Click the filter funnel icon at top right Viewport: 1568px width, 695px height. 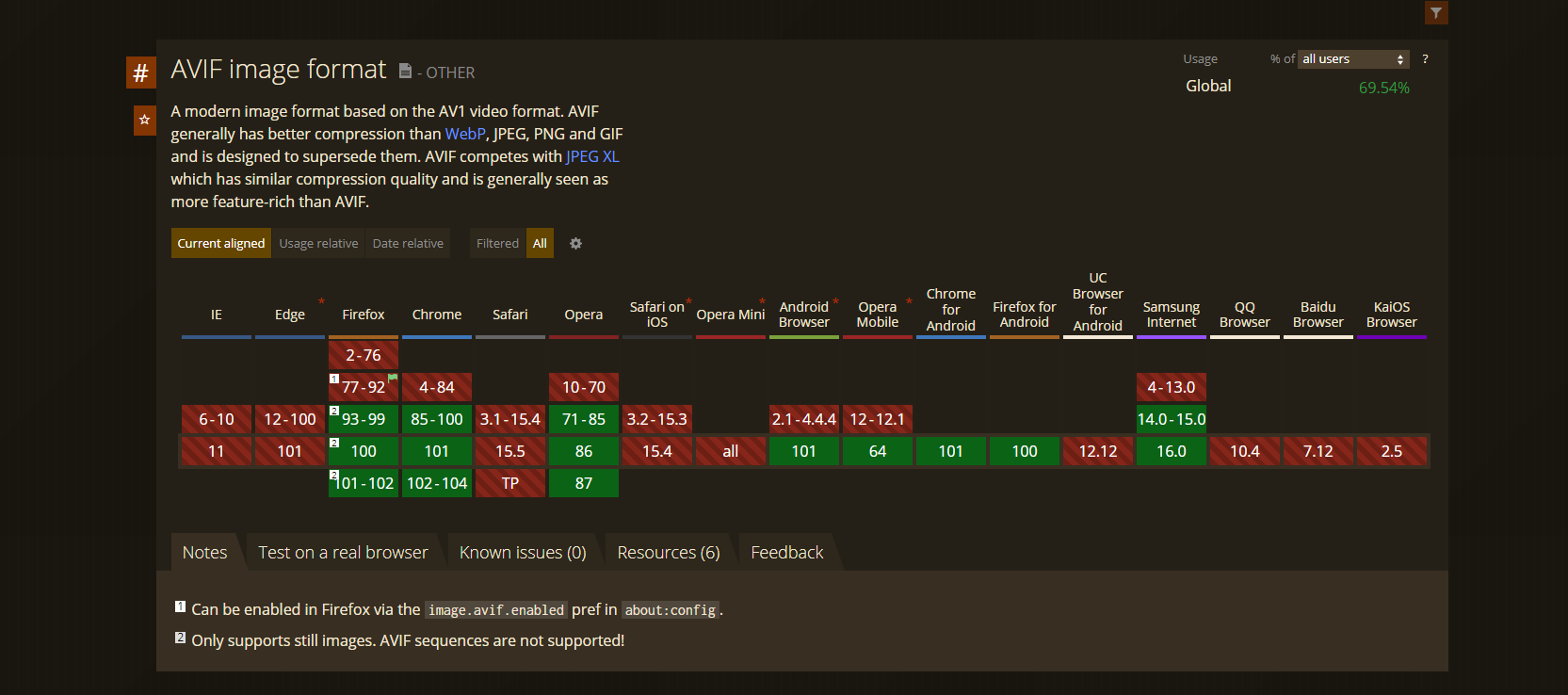[1435, 12]
